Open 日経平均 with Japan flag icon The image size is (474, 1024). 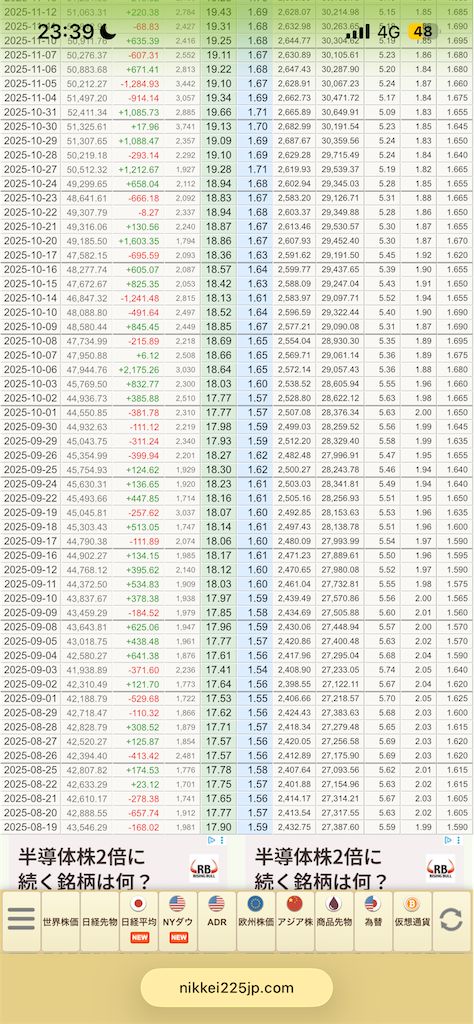(x=138, y=921)
